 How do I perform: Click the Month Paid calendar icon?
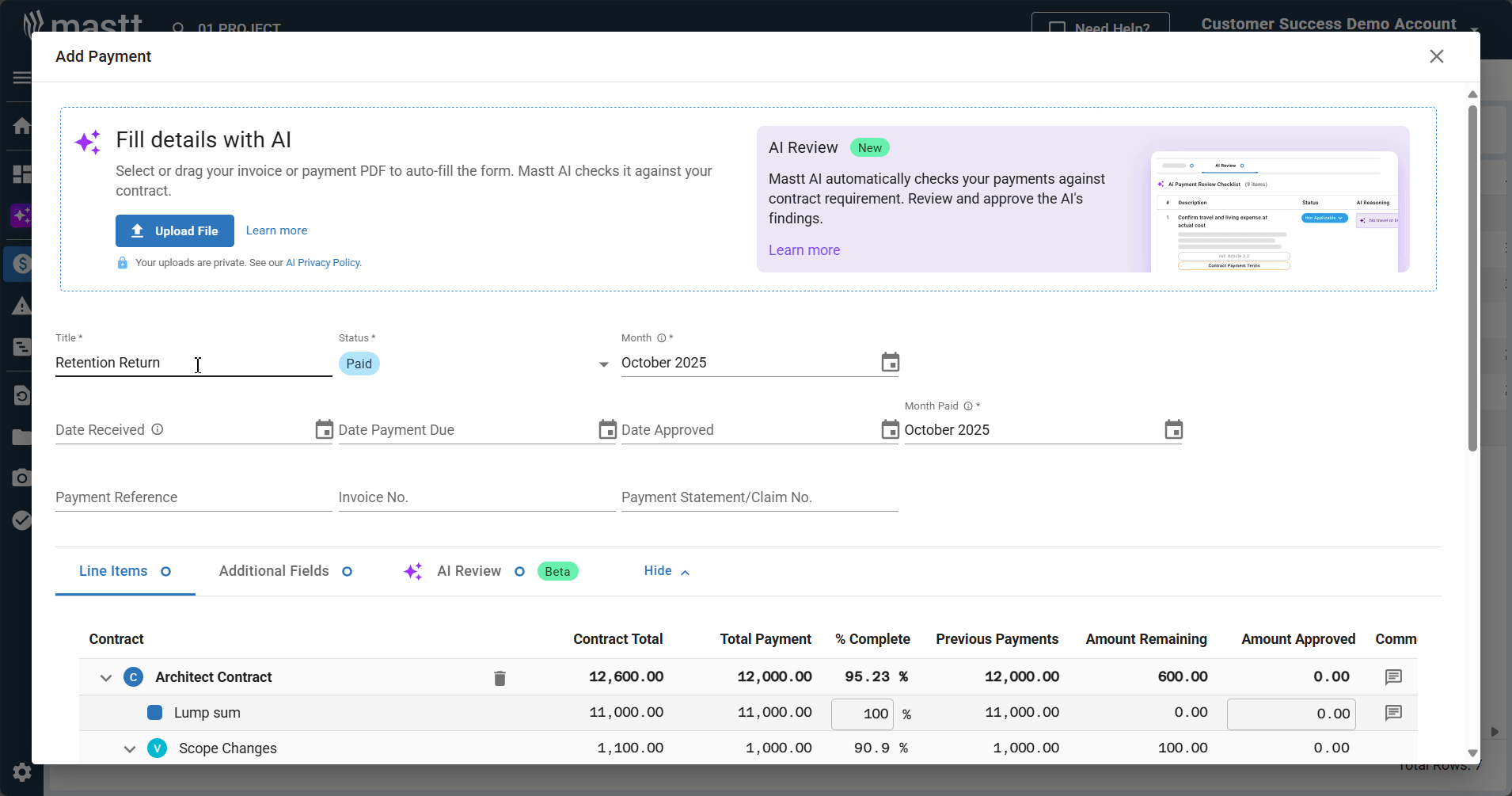coord(1173,430)
